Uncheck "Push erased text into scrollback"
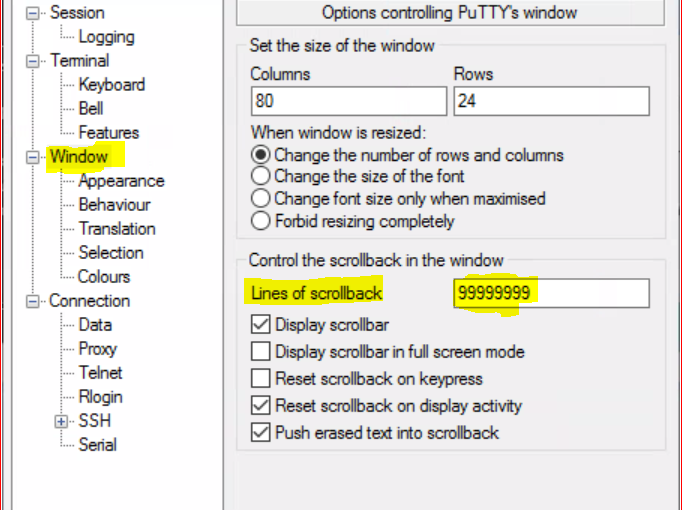682x510 pixels. click(x=260, y=433)
